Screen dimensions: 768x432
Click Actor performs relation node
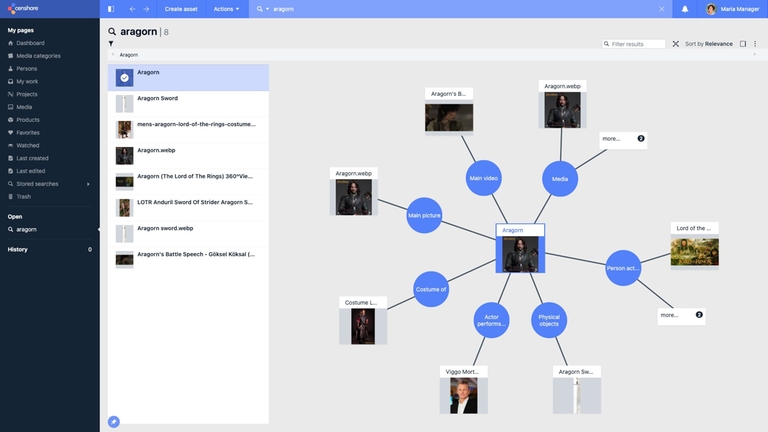click(x=491, y=320)
